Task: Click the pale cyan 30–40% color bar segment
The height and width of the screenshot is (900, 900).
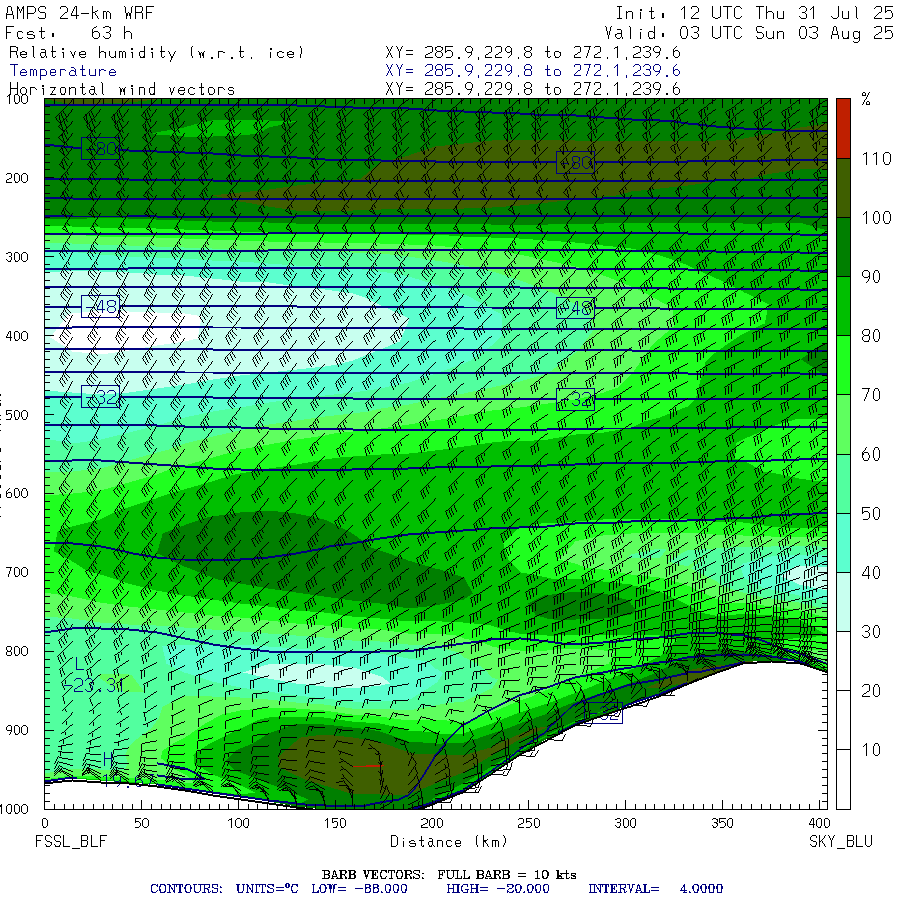Action: coord(843,602)
